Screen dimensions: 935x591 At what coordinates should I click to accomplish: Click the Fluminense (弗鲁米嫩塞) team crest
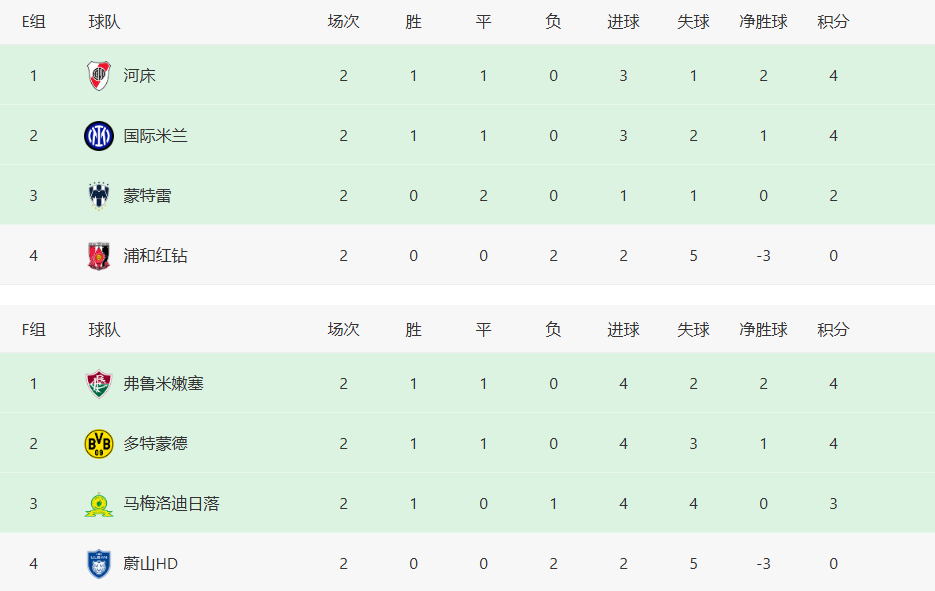(x=99, y=383)
